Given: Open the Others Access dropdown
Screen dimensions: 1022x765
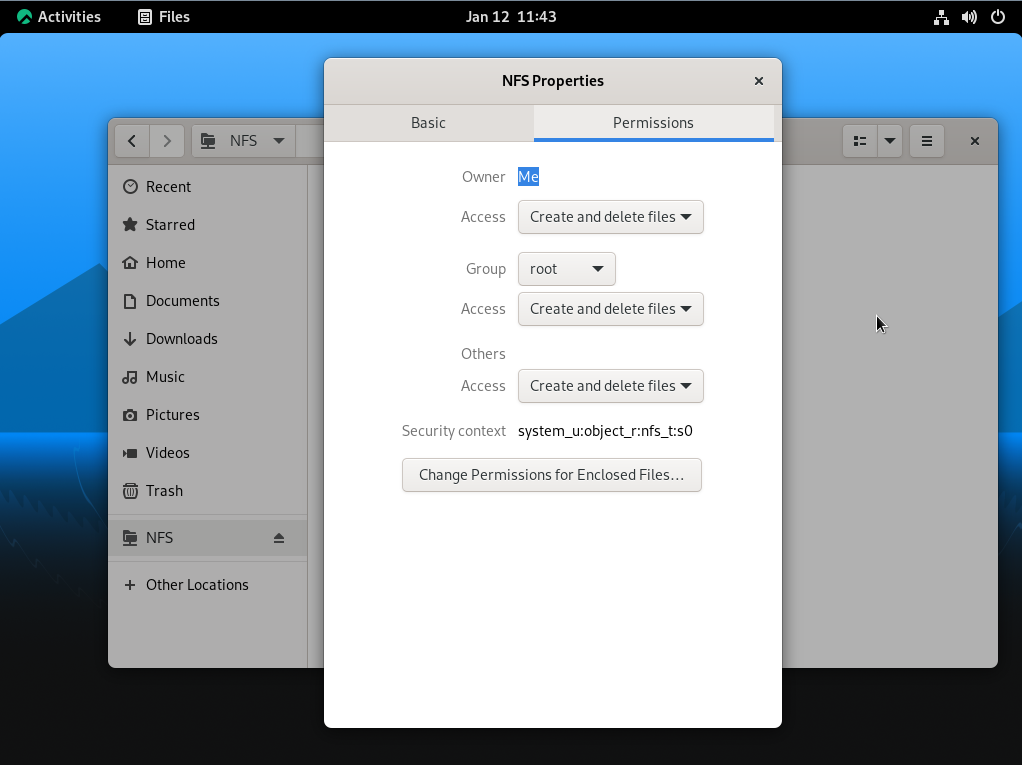Looking at the screenshot, I should coord(611,386).
